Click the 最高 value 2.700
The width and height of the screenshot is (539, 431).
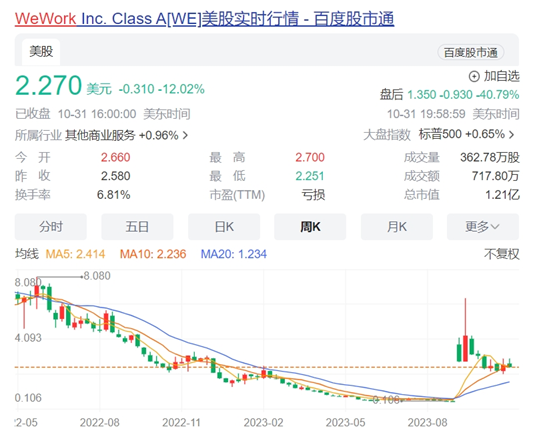(x=310, y=158)
